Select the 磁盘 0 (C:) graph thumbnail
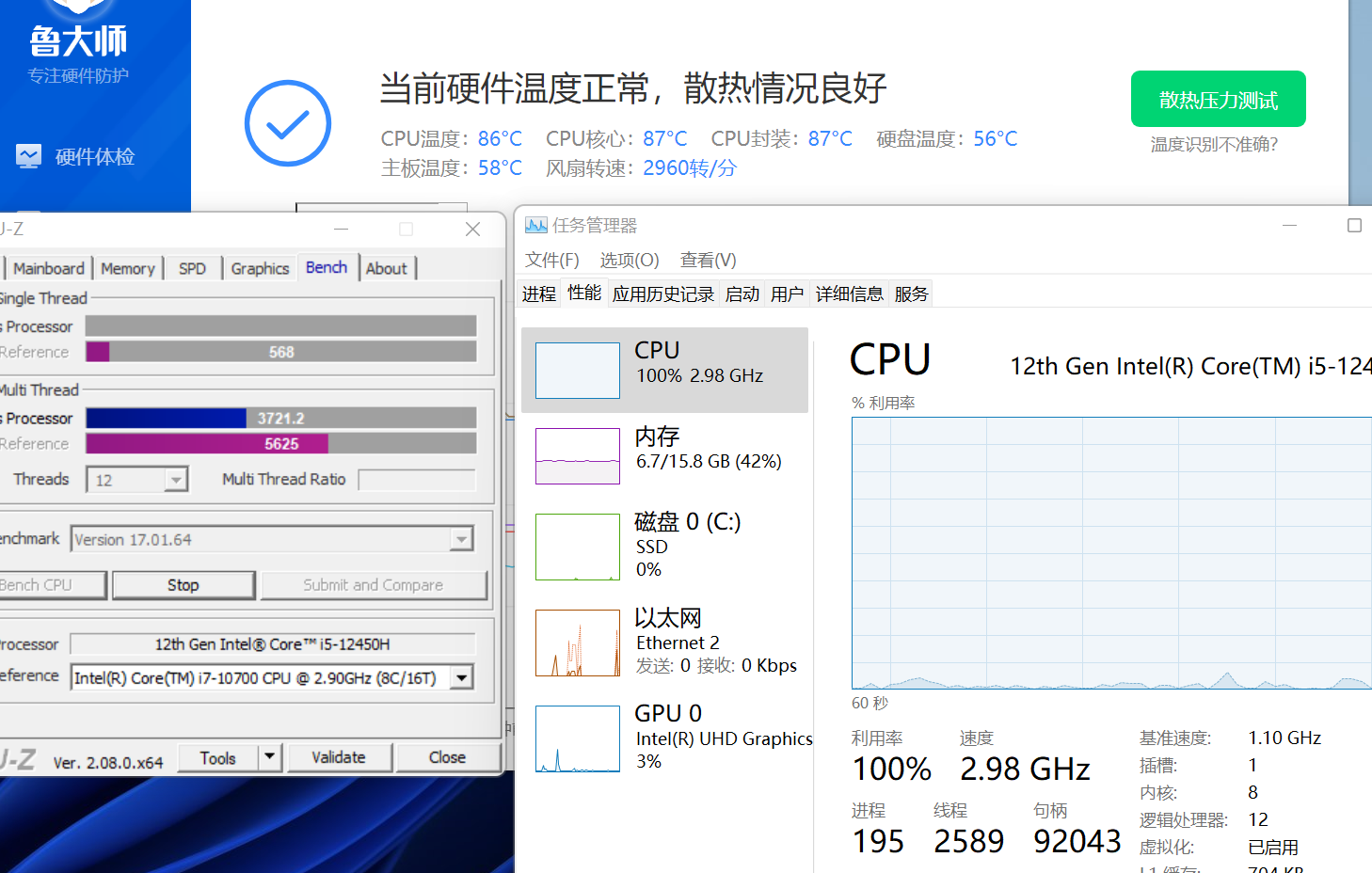This screenshot has width=1372, height=873. pyautogui.click(x=578, y=547)
